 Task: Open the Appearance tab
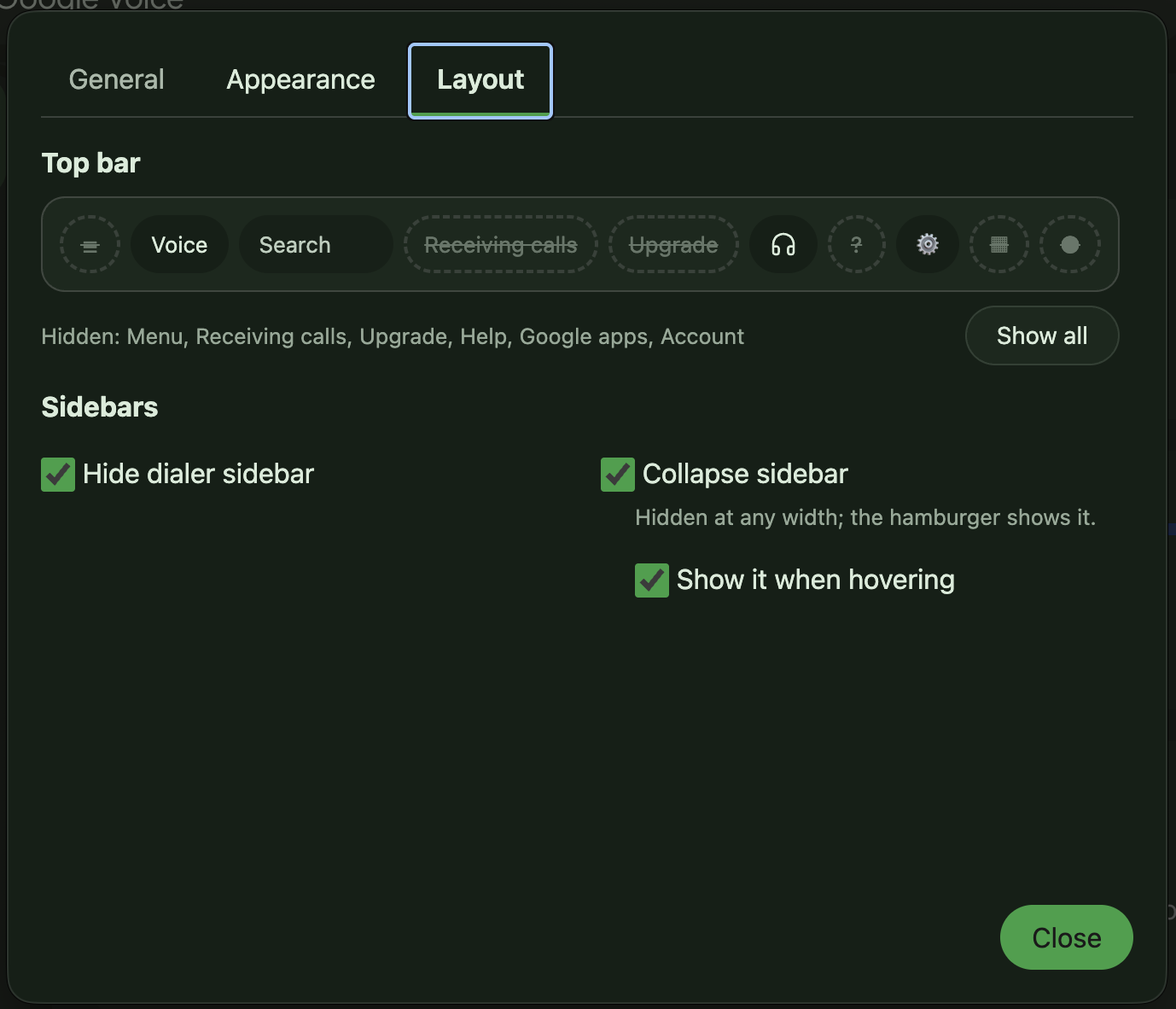coord(301,80)
